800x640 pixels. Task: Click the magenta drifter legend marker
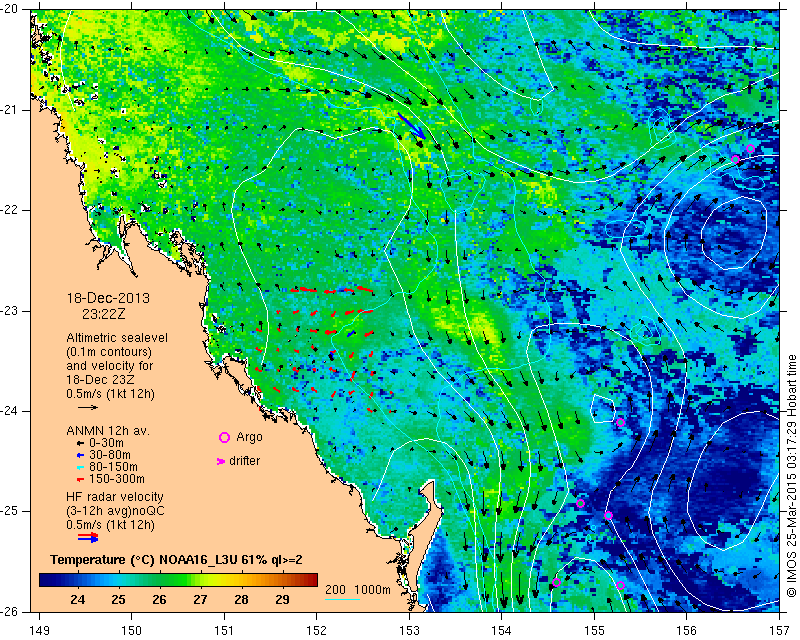pyautogui.click(x=221, y=461)
